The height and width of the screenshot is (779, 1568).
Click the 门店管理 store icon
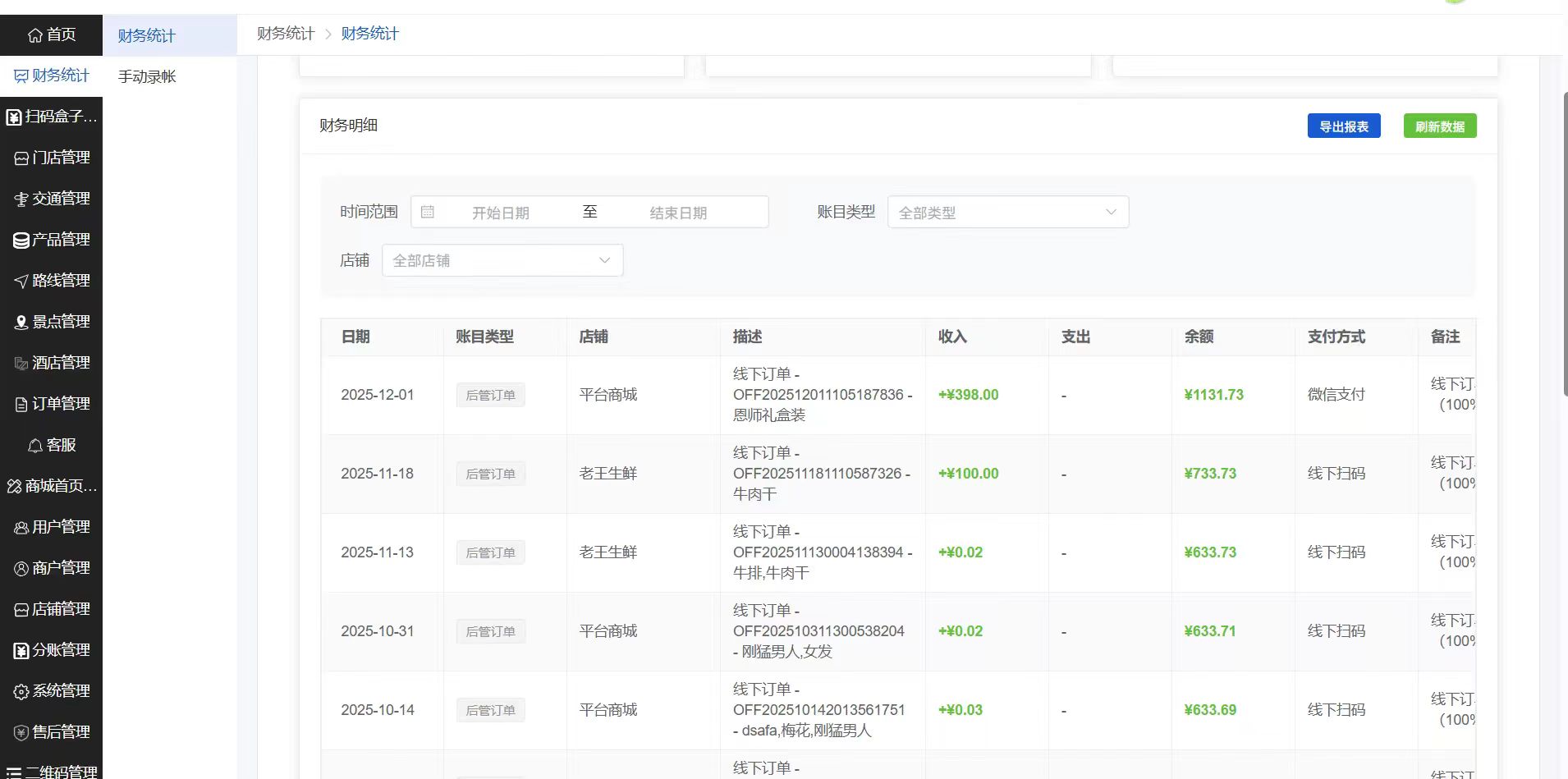pos(21,158)
